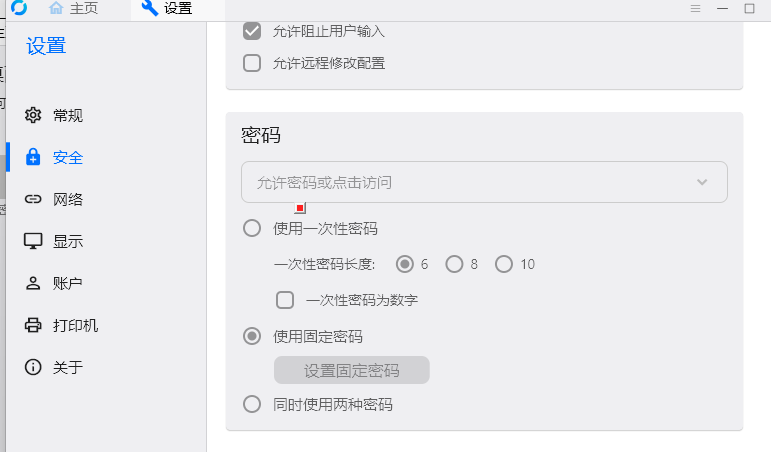Screen dimensions: 771x452
Task: Switch to the 主页 tab
Action: (x=74, y=8)
